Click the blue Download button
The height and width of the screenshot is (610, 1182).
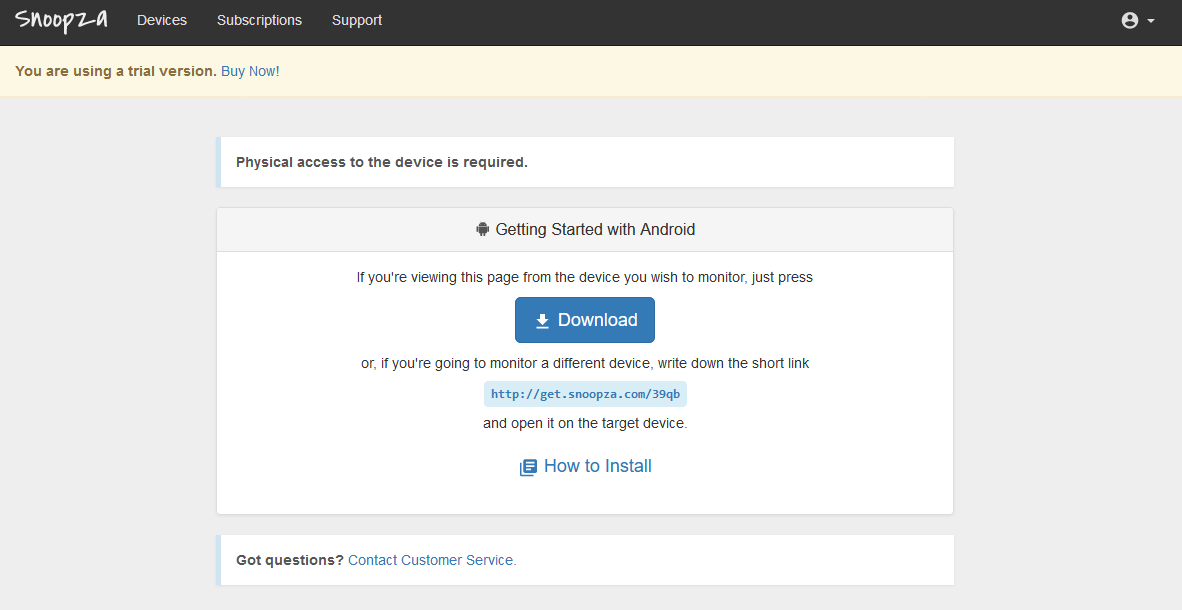(x=585, y=320)
